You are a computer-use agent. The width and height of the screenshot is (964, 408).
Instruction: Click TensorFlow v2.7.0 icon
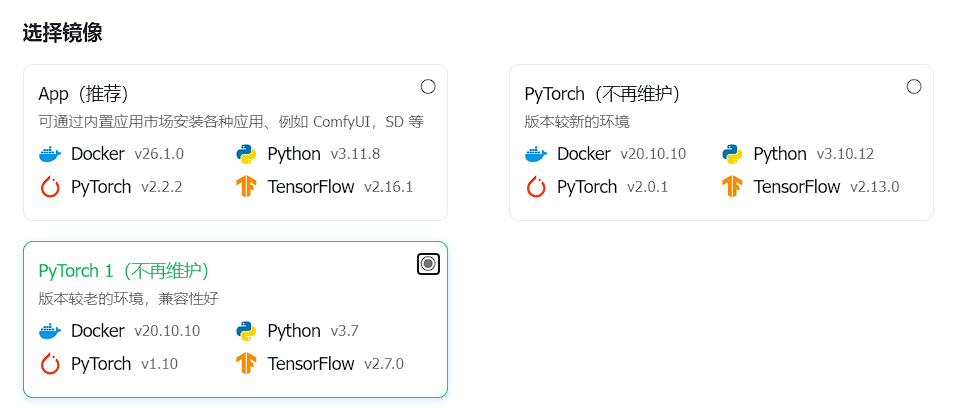(x=246, y=364)
